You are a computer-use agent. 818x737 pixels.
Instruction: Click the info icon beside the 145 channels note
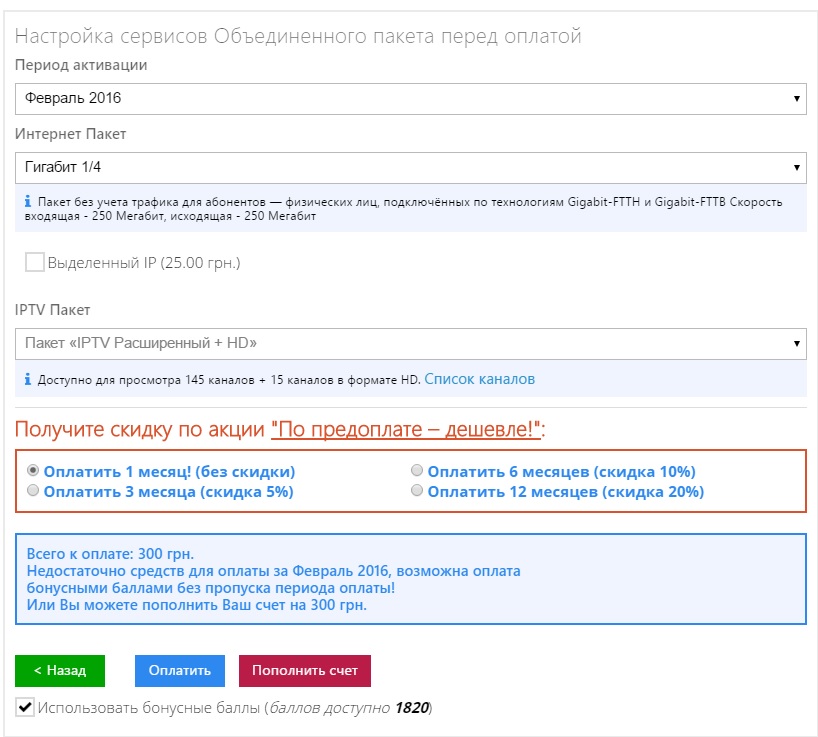[x=26, y=380]
